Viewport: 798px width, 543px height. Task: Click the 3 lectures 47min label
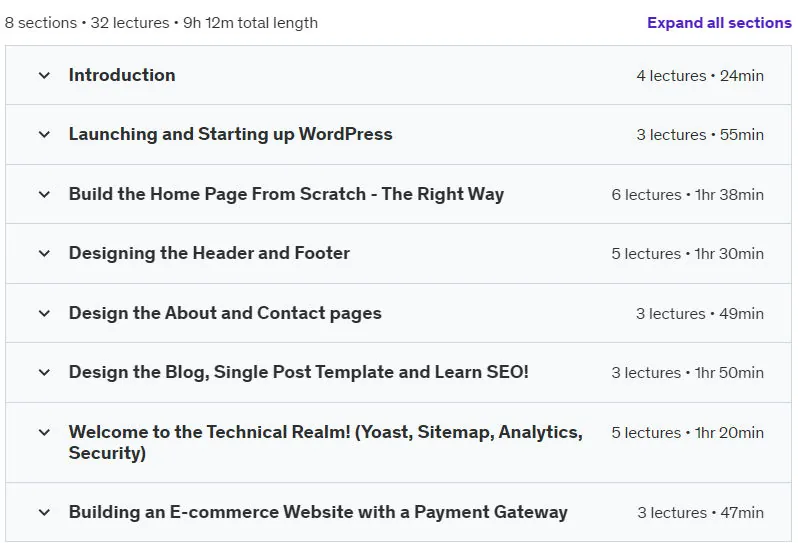tap(700, 513)
